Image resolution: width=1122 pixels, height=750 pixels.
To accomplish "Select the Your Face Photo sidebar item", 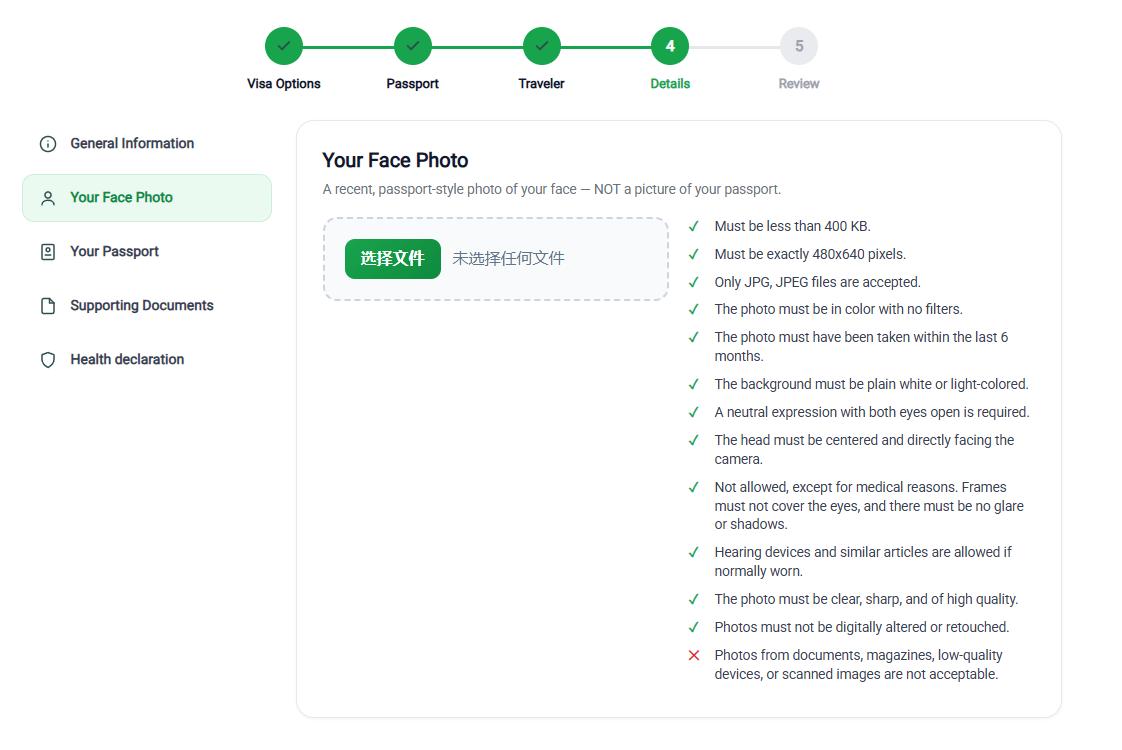I will click(x=147, y=198).
